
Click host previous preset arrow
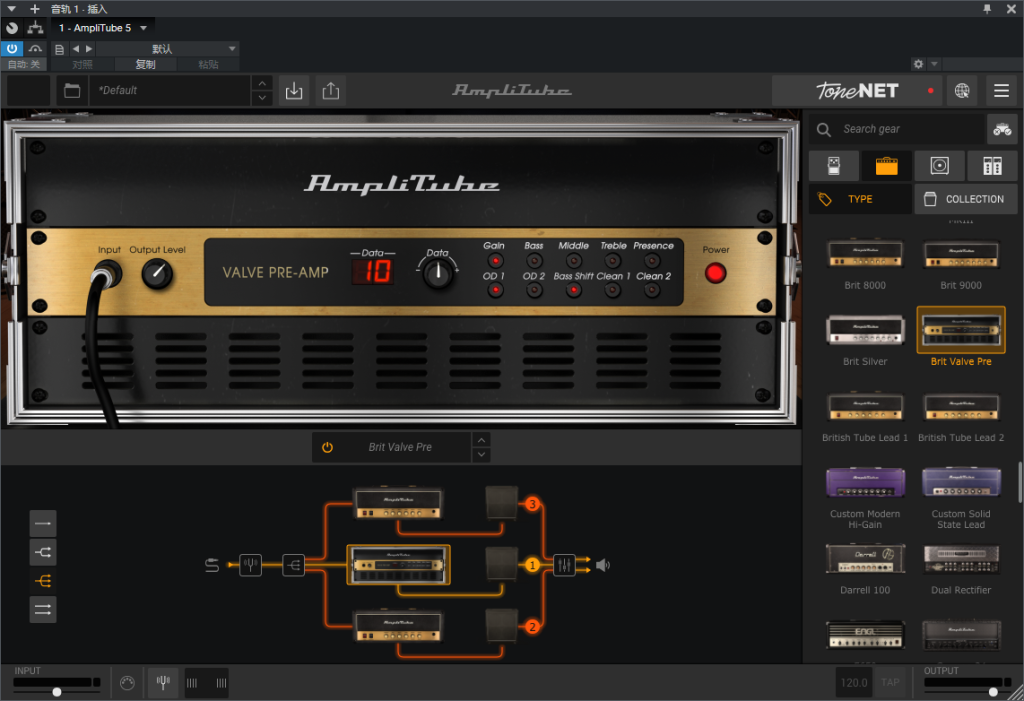[x=76, y=49]
